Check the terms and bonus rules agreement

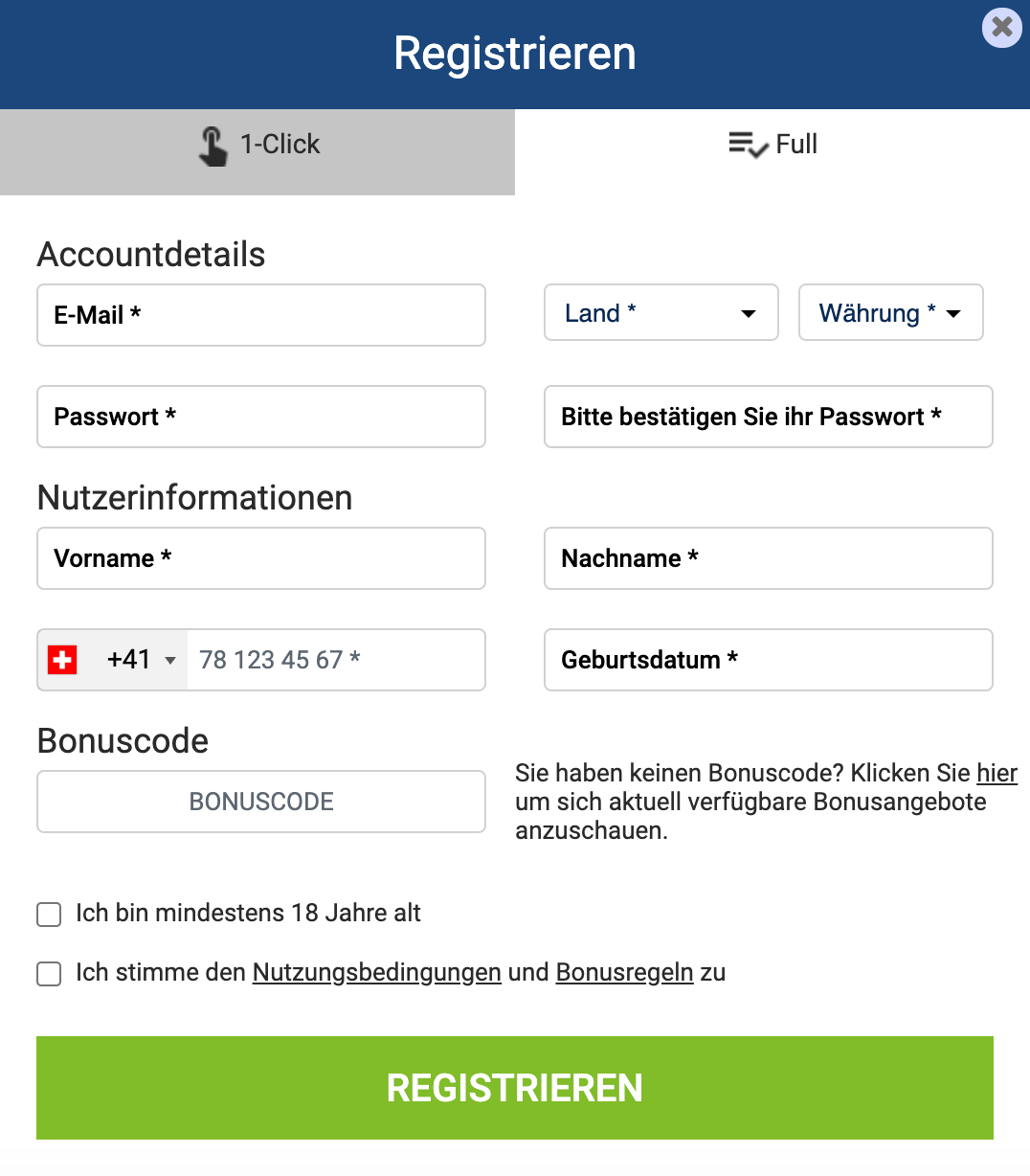pyautogui.click(x=48, y=974)
